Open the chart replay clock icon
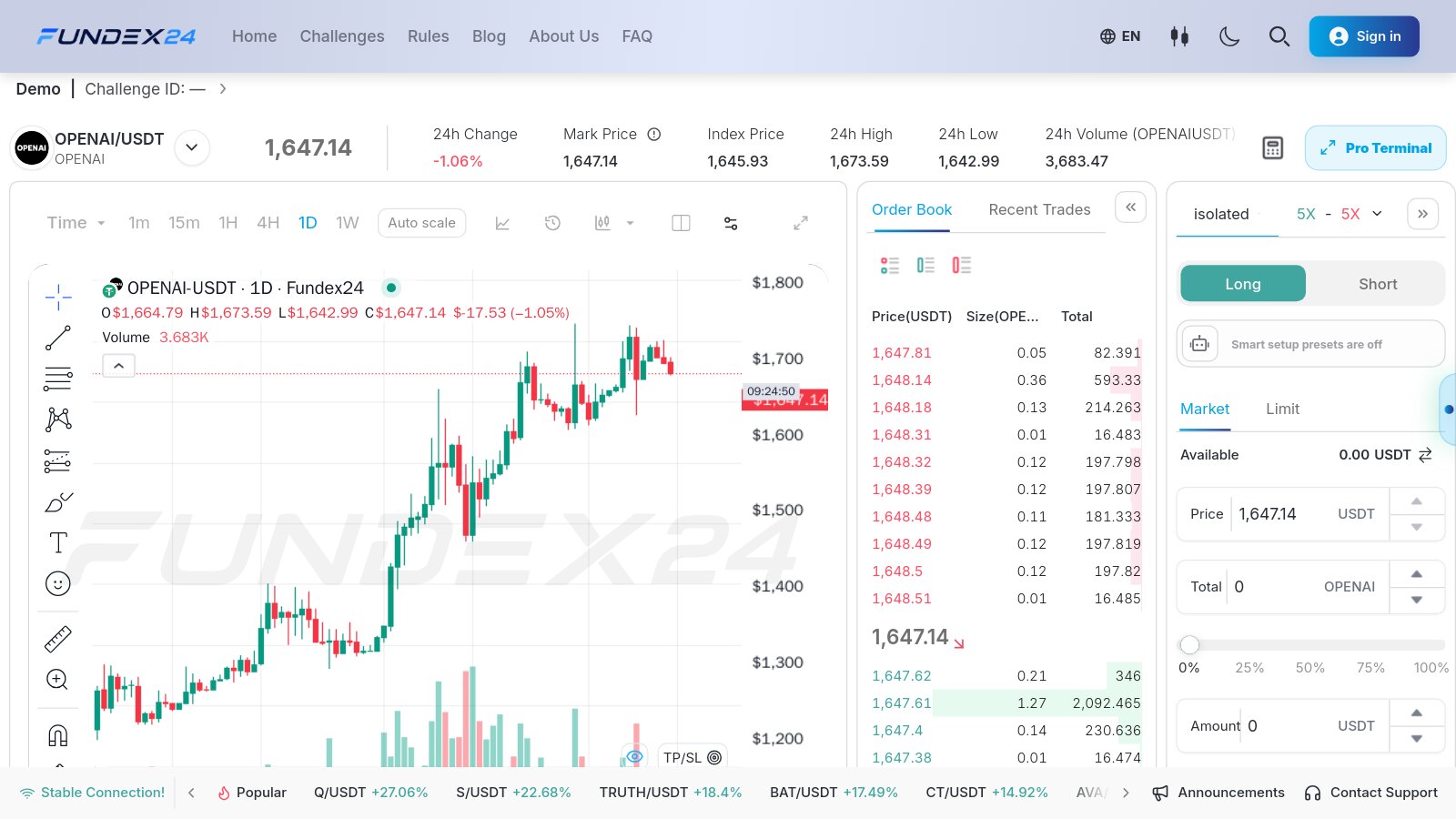 click(552, 223)
